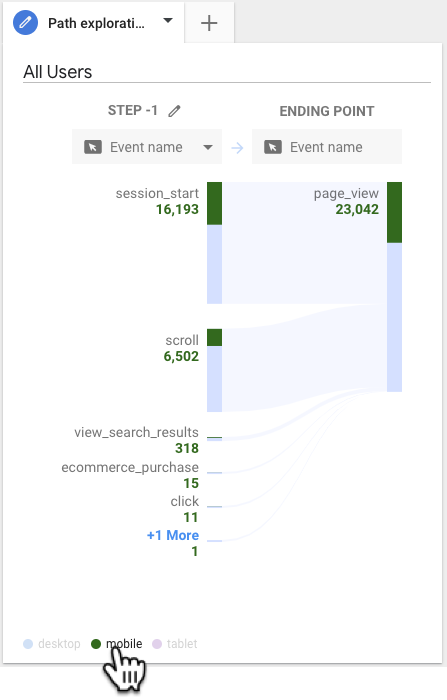
Task: Open the STEP -1 Event name dropdown
Action: click(147, 147)
